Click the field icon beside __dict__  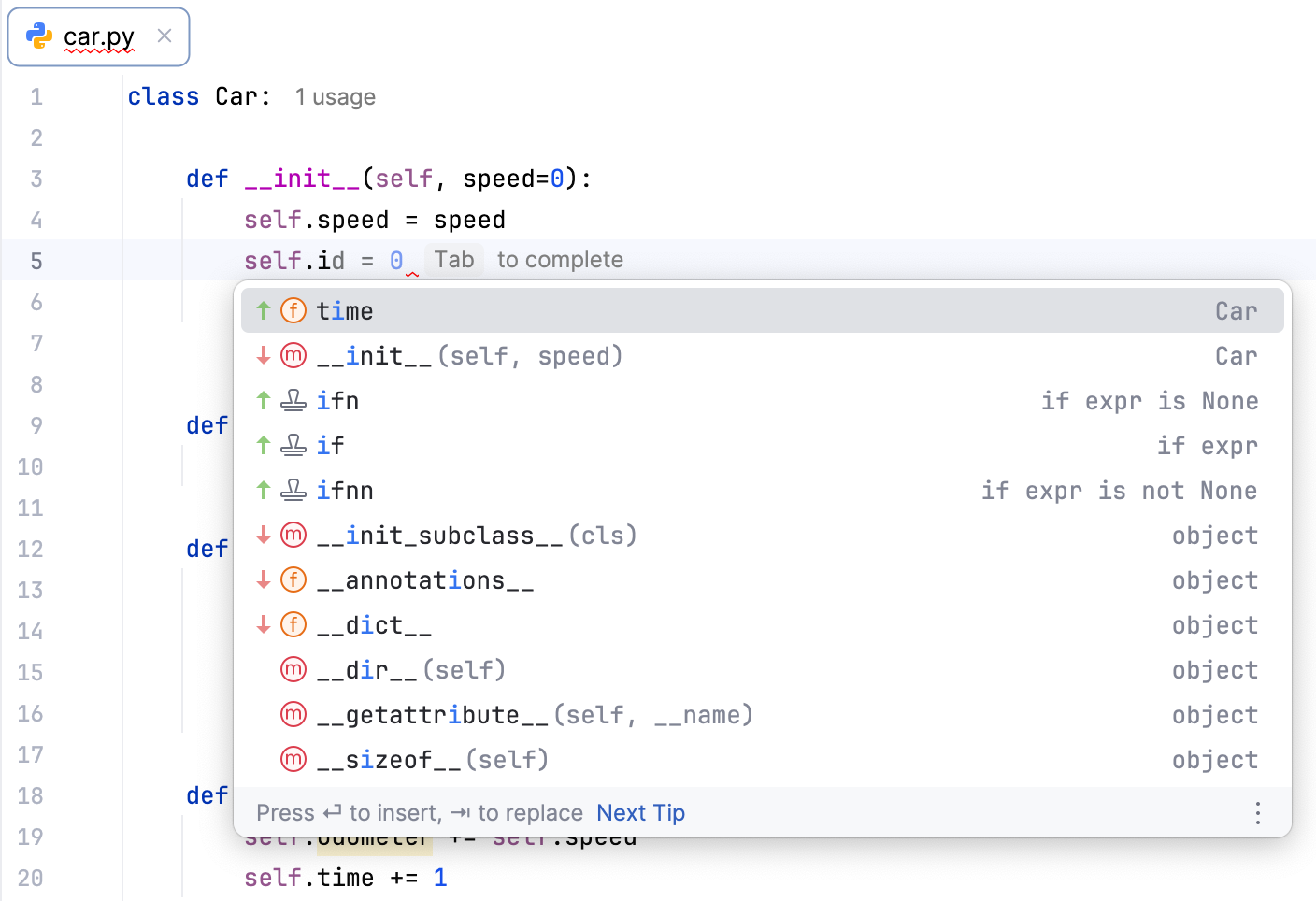(293, 624)
